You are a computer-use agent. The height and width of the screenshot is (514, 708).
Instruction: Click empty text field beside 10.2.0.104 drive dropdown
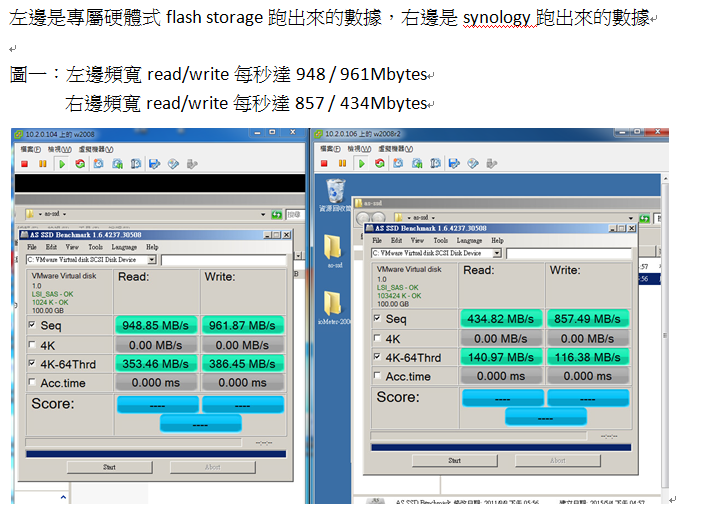(224, 260)
